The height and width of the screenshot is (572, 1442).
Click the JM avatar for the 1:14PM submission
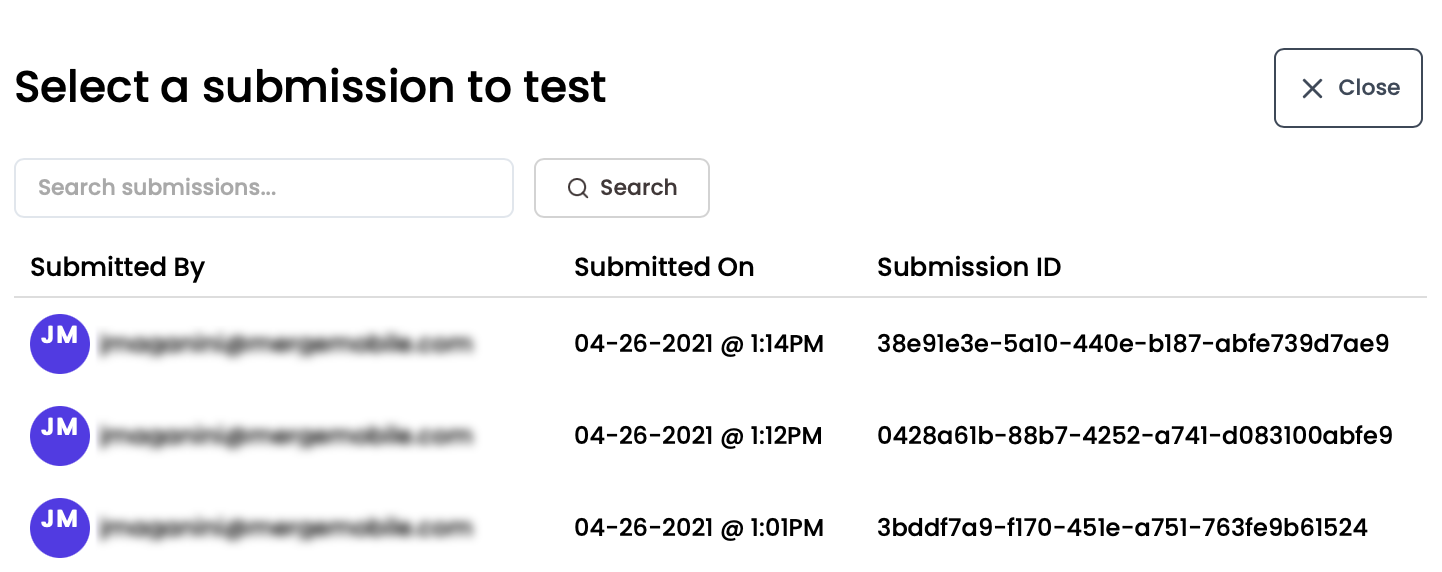point(60,344)
